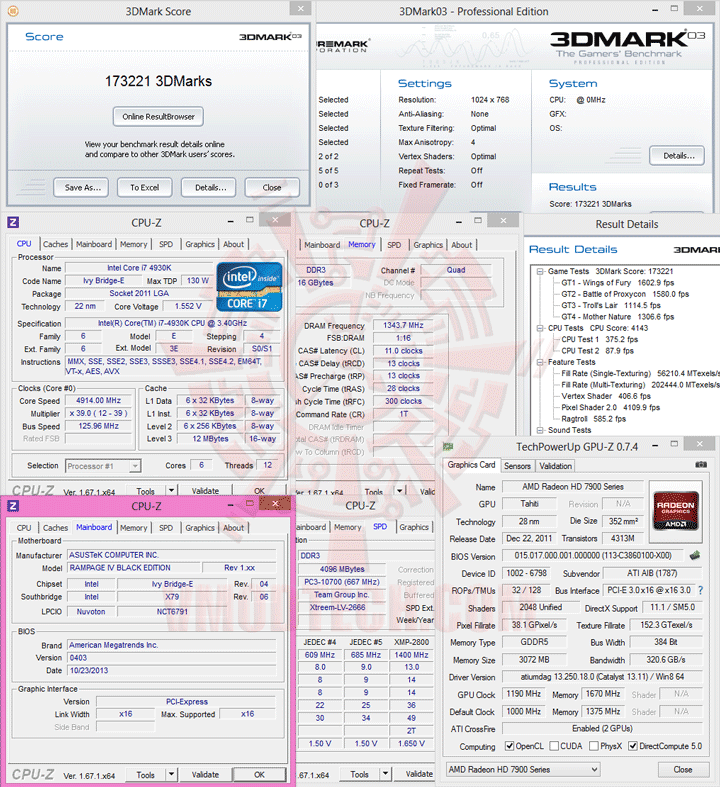
Task: Open the Tools dropdown arrow in CPU-Z SPD window
Action: (385, 774)
